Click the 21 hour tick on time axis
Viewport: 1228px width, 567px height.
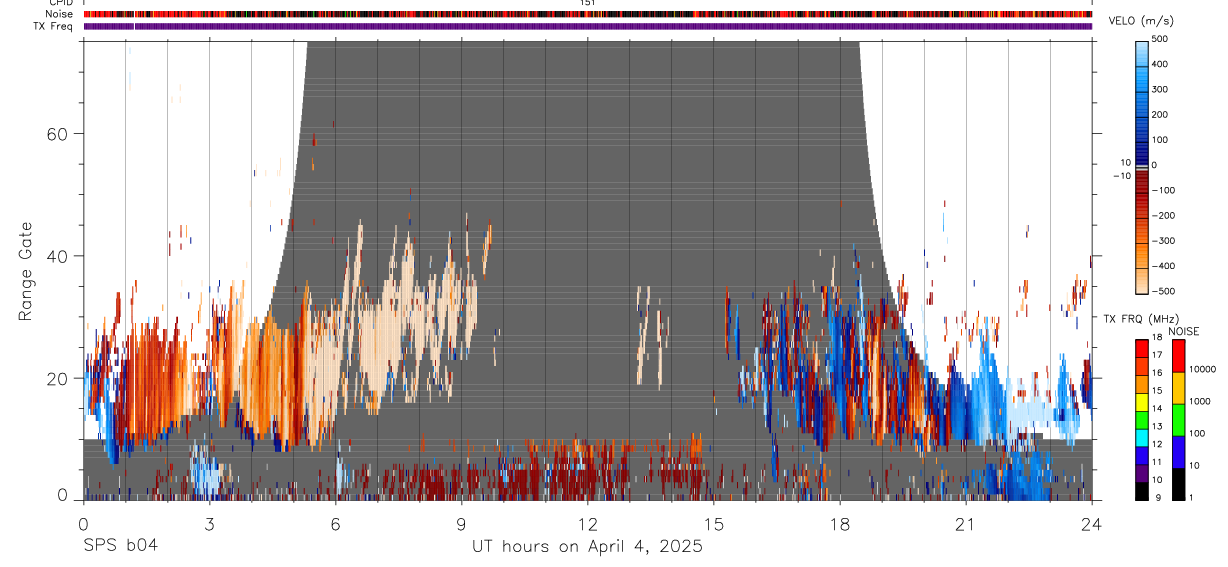pyautogui.click(x=965, y=523)
